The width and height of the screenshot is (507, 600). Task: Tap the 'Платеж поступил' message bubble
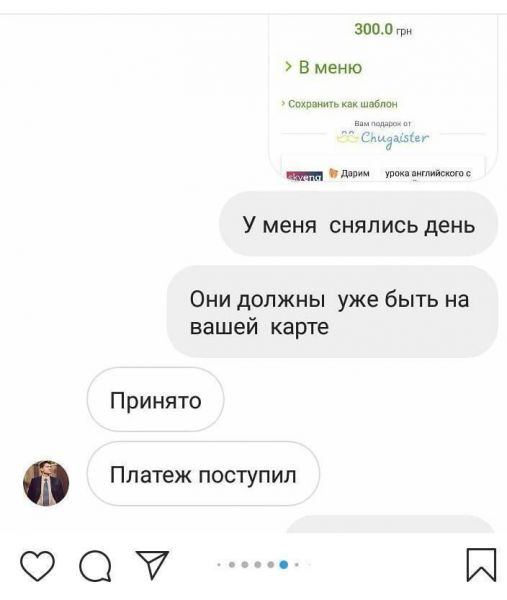click(203, 474)
